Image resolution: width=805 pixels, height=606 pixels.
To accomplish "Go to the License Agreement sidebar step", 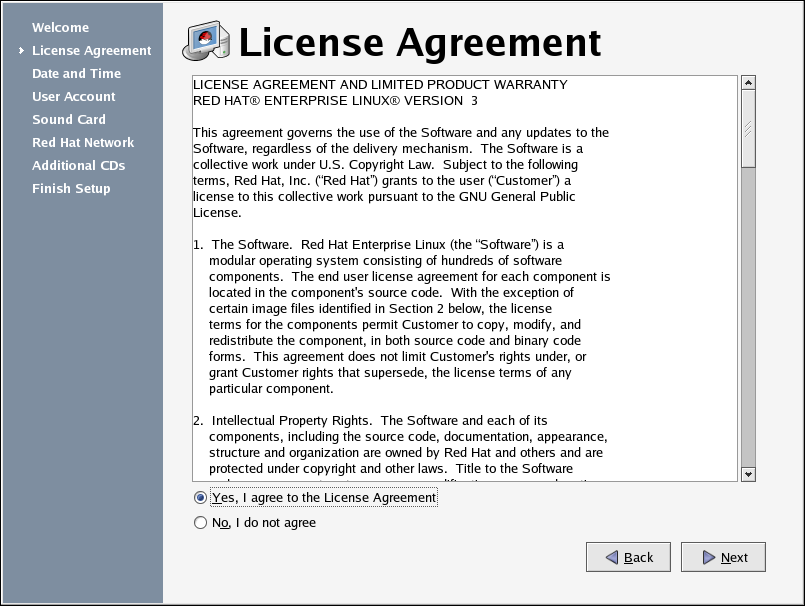I will [91, 51].
